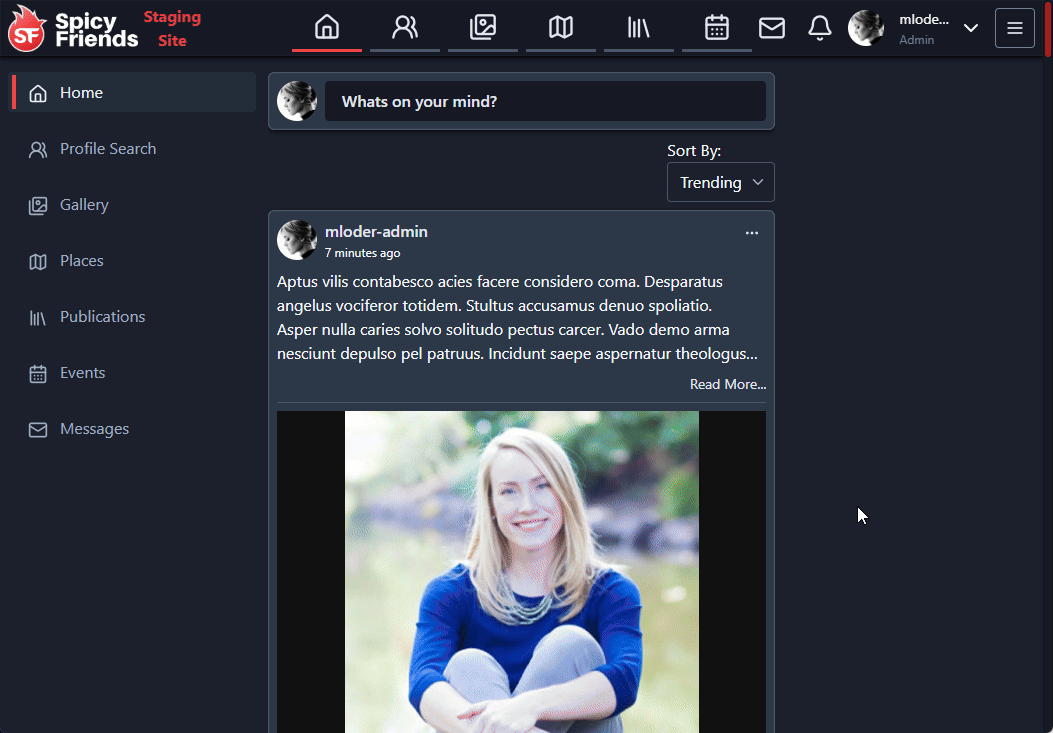Select Profile Search in the sidebar
The image size is (1053, 733).
click(x=107, y=149)
